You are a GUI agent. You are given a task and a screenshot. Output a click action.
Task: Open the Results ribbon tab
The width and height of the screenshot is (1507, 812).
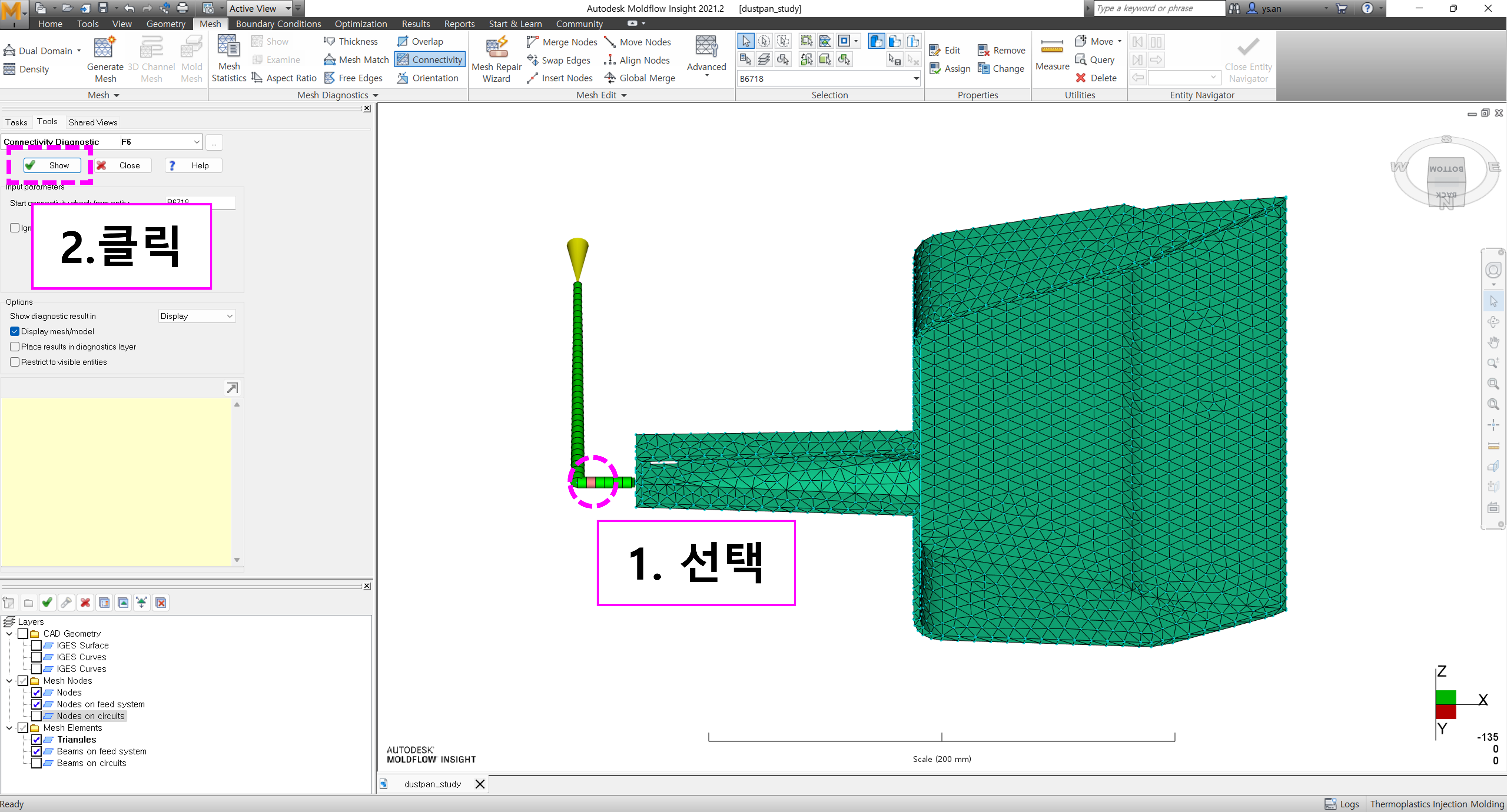coord(415,23)
